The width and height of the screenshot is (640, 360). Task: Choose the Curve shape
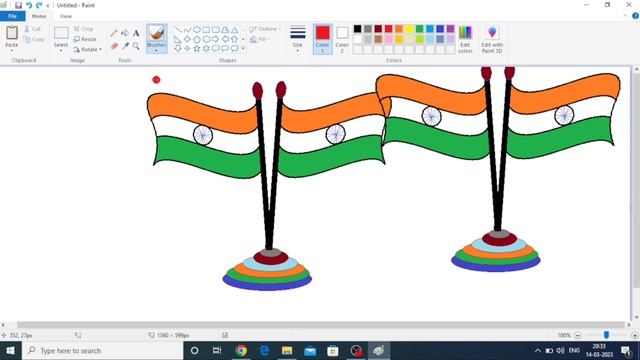point(187,30)
